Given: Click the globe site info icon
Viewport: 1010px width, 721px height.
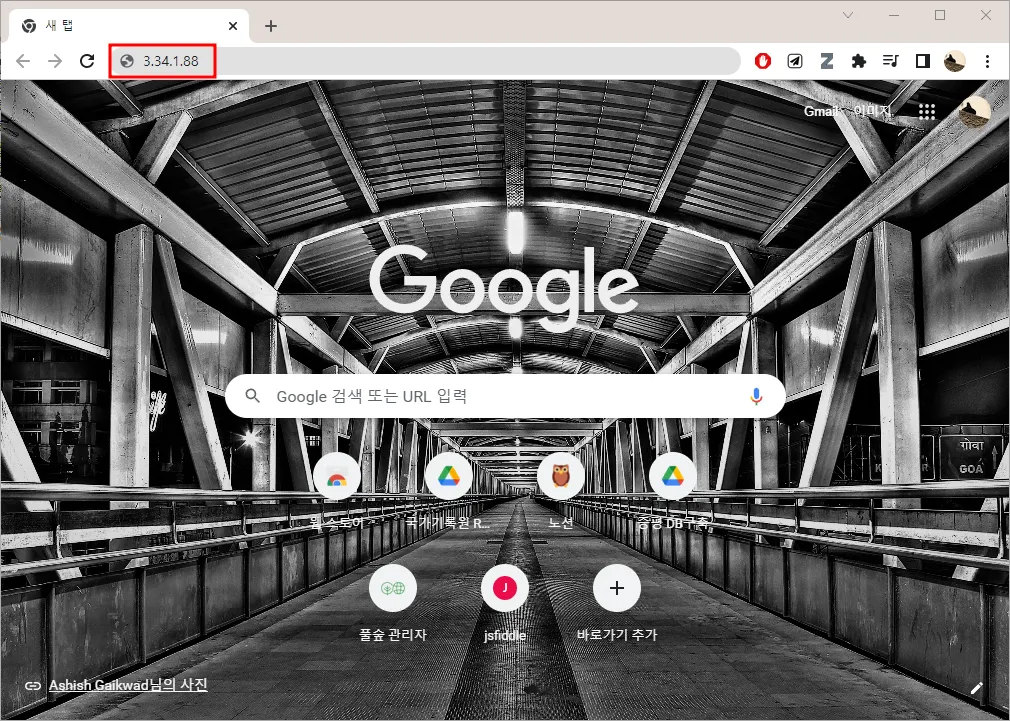Looking at the screenshot, I should [127, 61].
